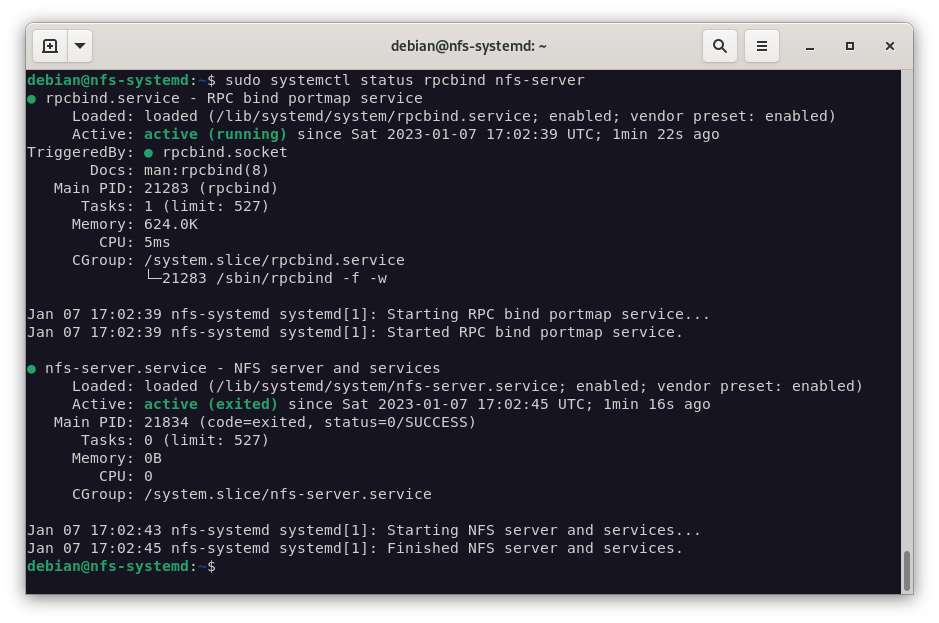Screen dimensions: 939x623
Task: Click the vertical scrollbar thumb
Action: [907, 570]
